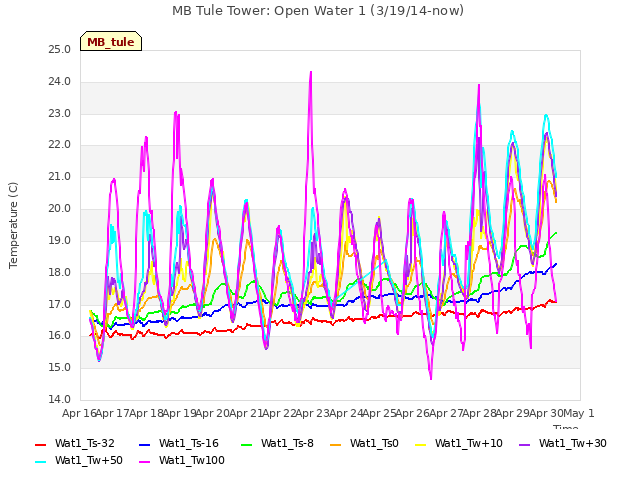Select the purple Wat1_Tw+30 legend swatch
The height and width of the screenshot is (480, 640).
pyautogui.click(x=524, y=444)
